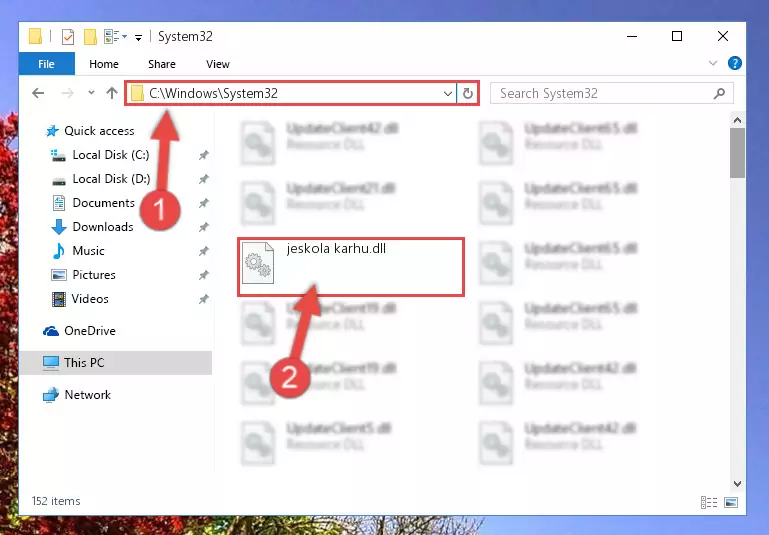Click pin icon beside Documents

[204, 203]
